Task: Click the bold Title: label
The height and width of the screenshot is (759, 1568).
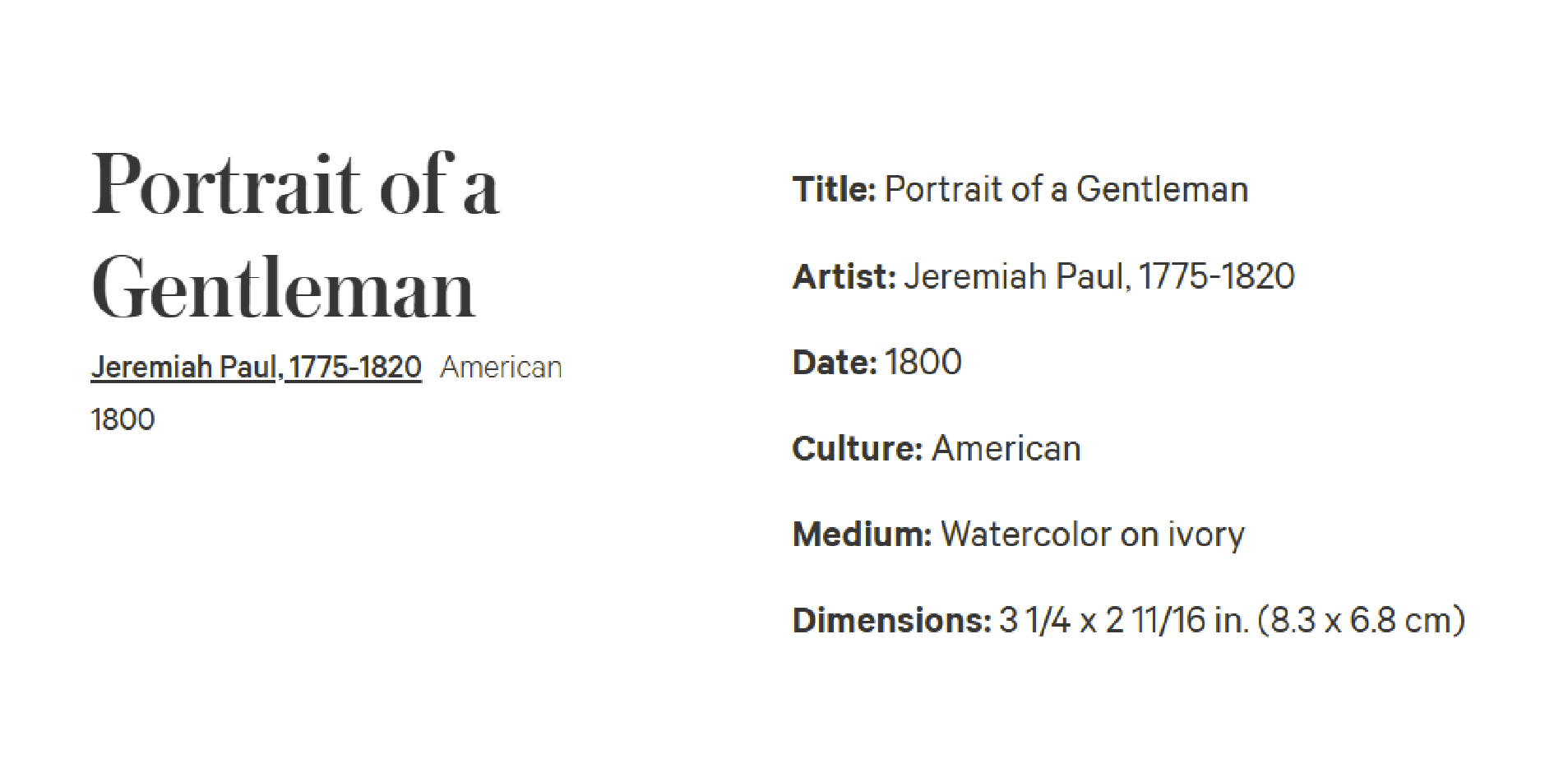Action: point(834,189)
